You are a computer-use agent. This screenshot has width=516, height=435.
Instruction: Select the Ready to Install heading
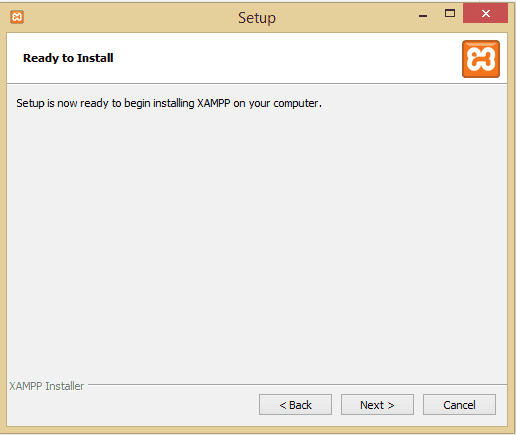click(68, 58)
